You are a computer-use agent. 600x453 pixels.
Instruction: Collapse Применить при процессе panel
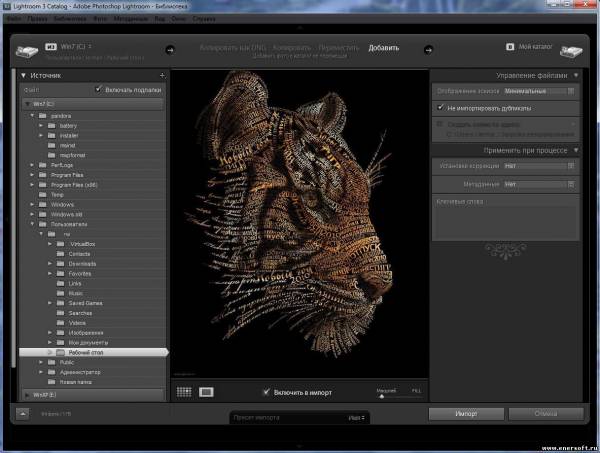tap(576, 150)
